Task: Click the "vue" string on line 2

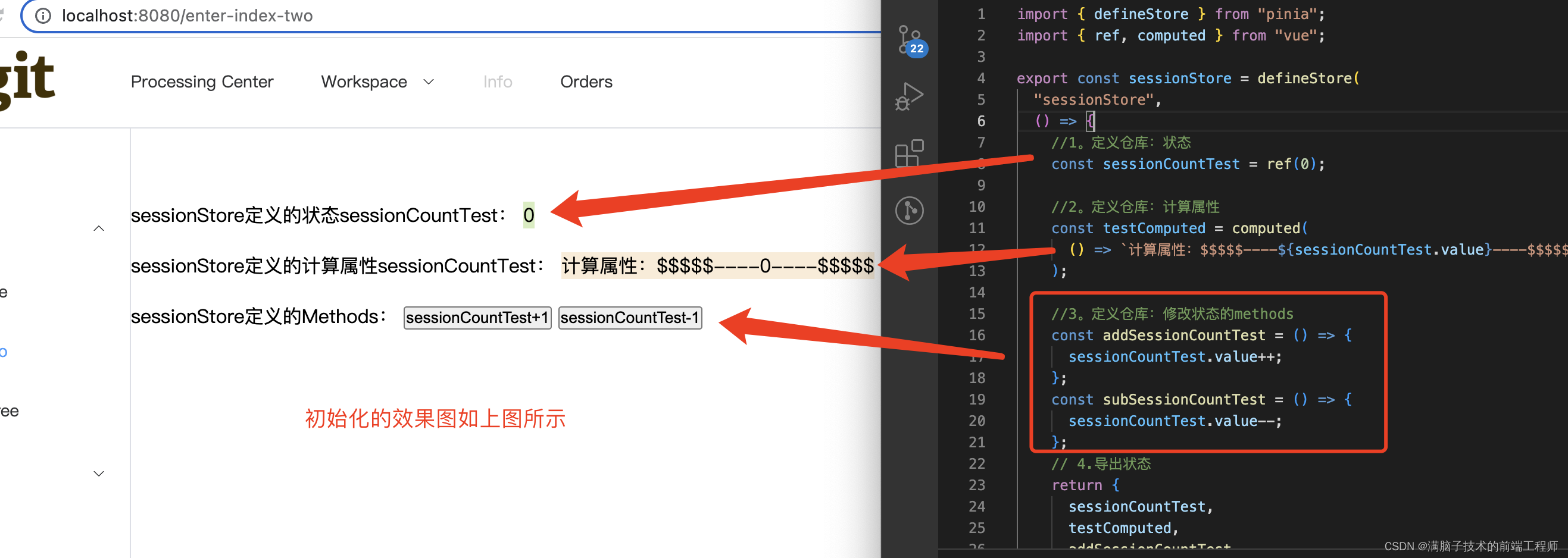Action: coord(1295,35)
